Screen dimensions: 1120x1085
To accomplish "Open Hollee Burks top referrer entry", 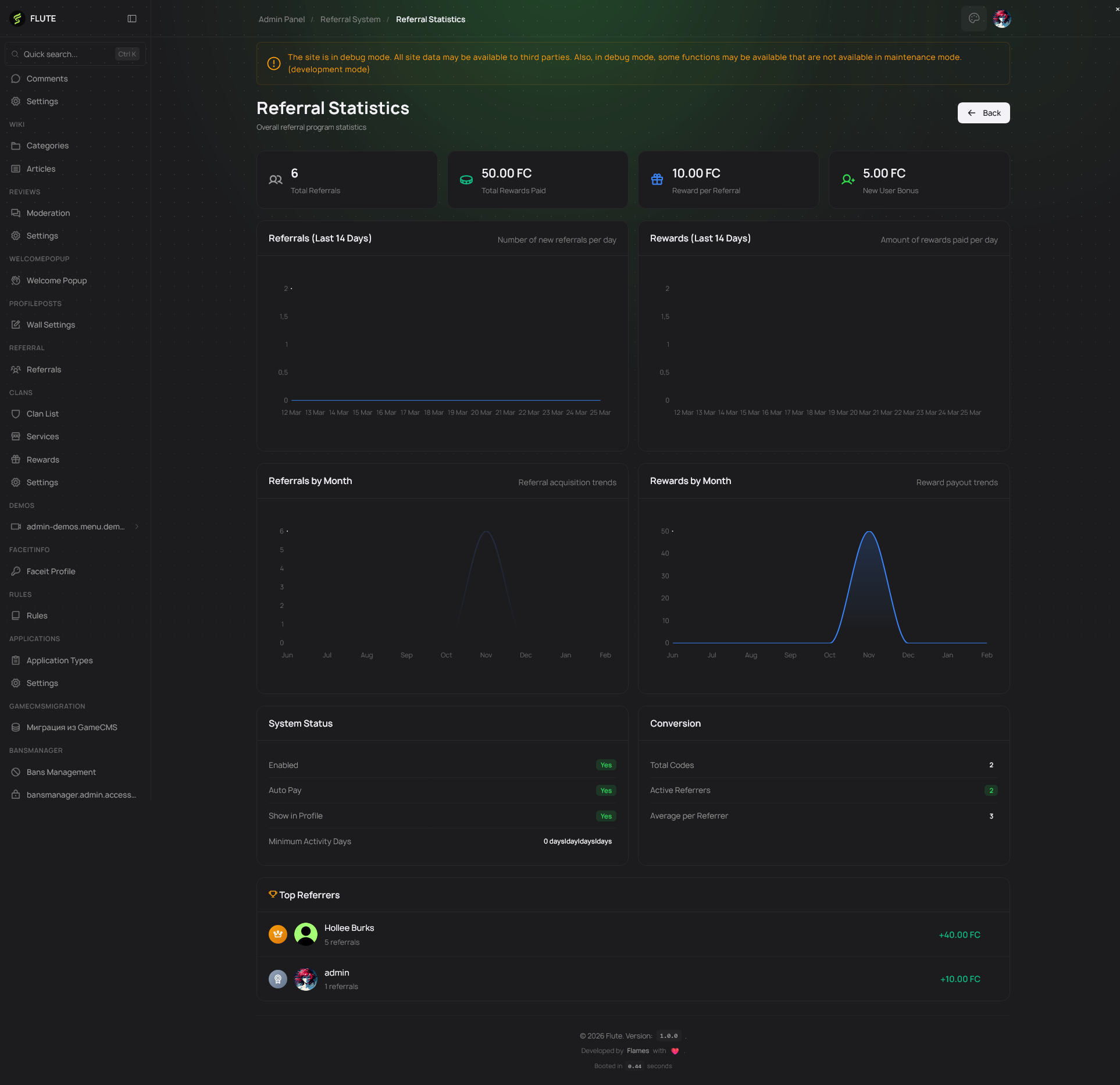I will coord(349,928).
